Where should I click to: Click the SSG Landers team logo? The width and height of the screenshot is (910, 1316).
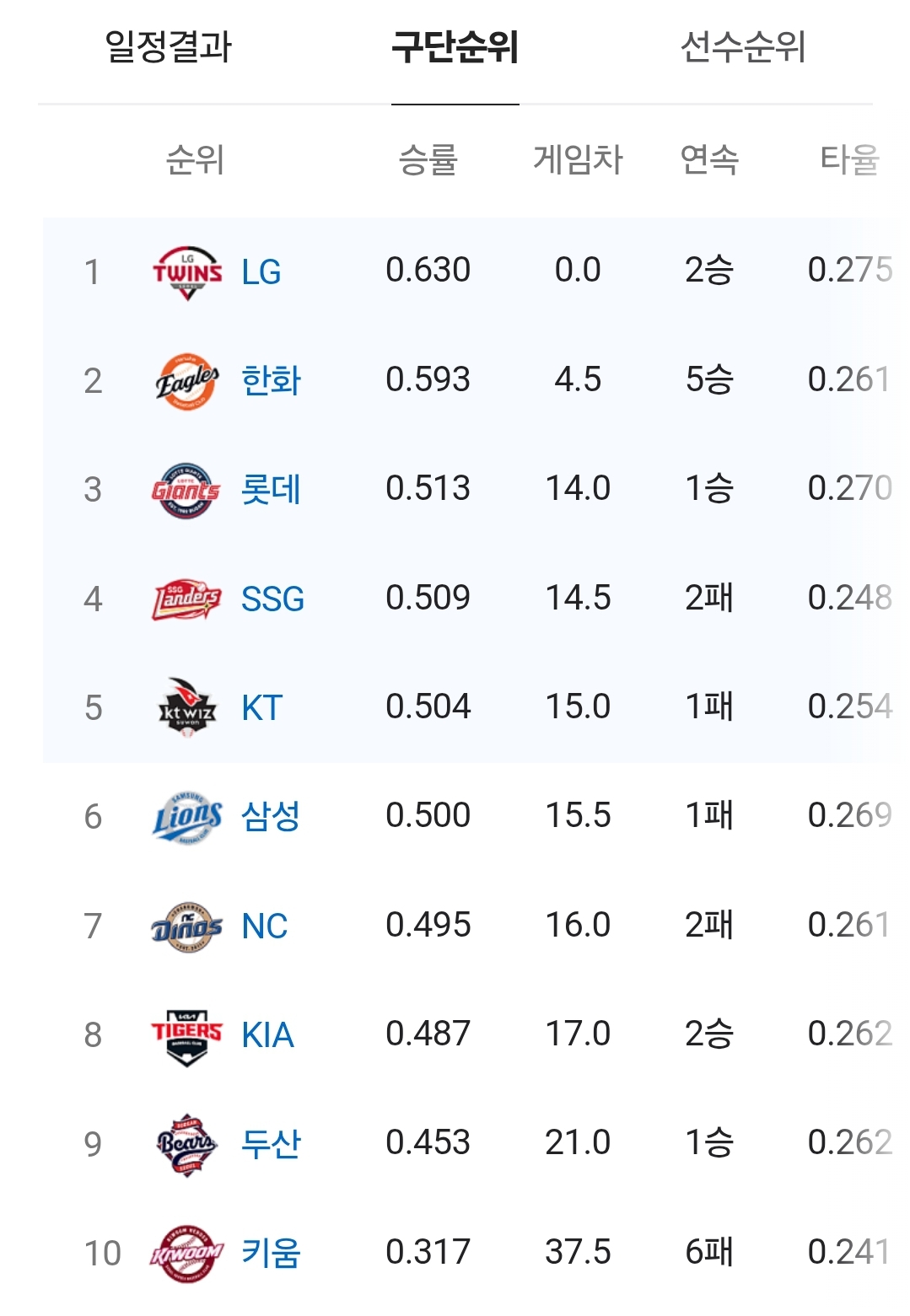(x=186, y=599)
